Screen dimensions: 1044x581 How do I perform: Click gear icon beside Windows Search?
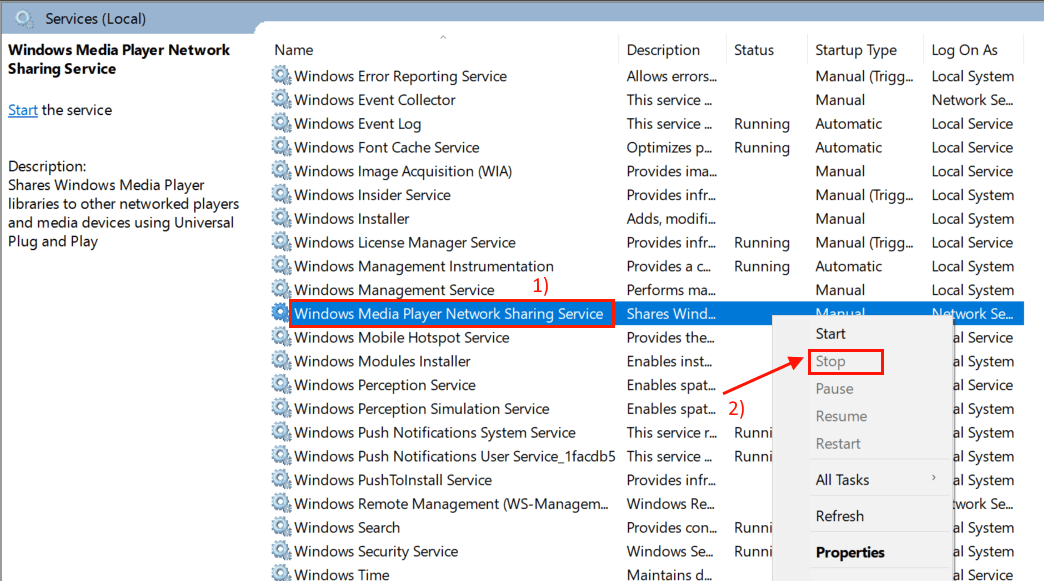282,526
